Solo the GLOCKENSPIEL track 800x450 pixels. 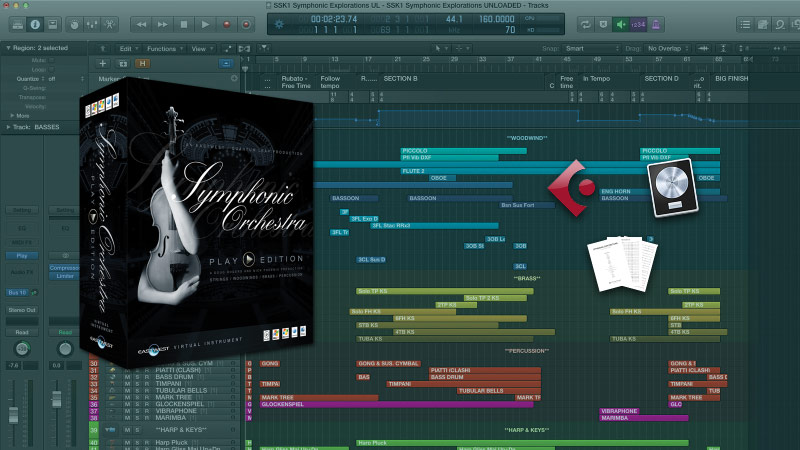[x=137, y=404]
